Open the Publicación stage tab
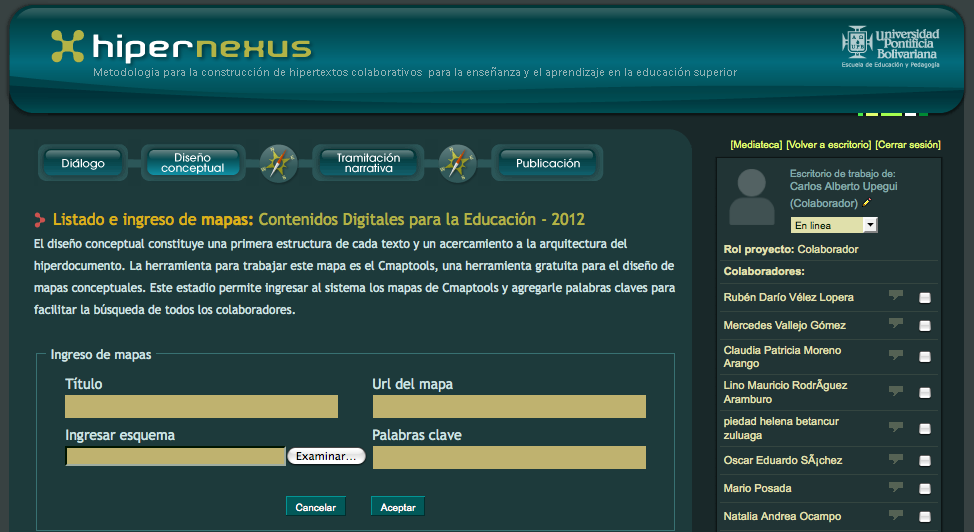This screenshot has width=974, height=532. coord(547,163)
